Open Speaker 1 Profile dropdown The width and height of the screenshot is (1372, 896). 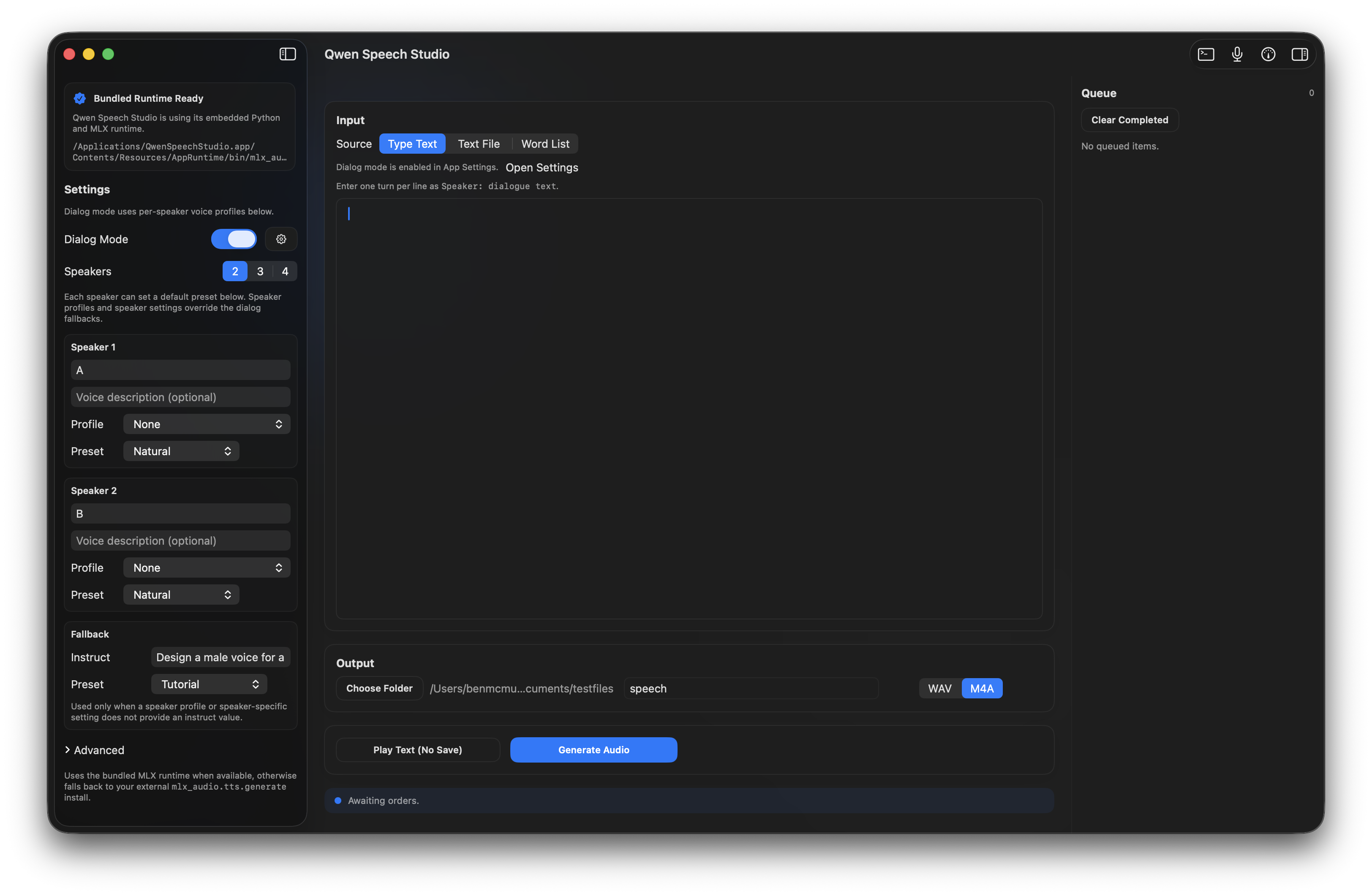207,424
